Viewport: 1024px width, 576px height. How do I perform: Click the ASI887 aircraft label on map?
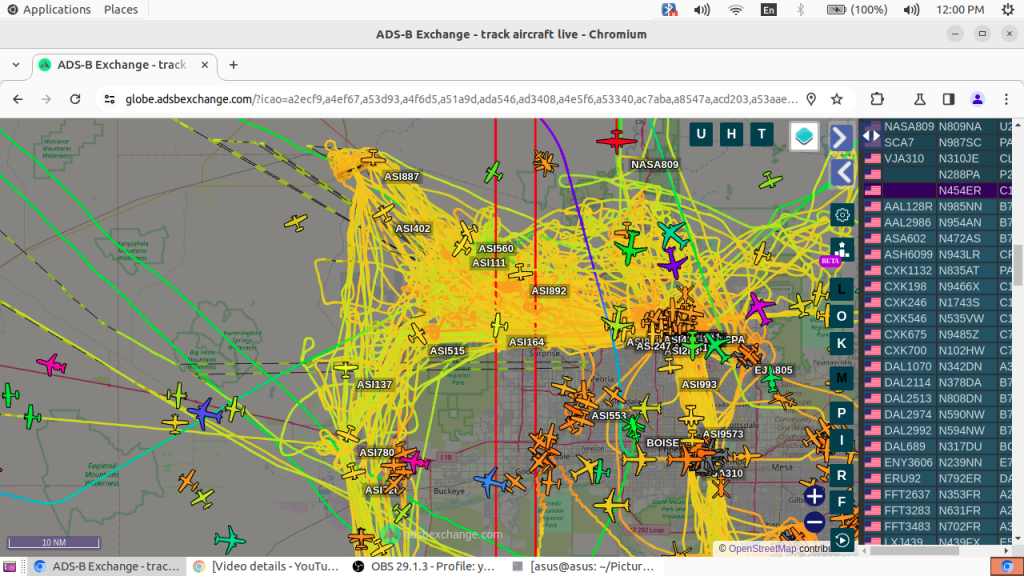click(402, 176)
